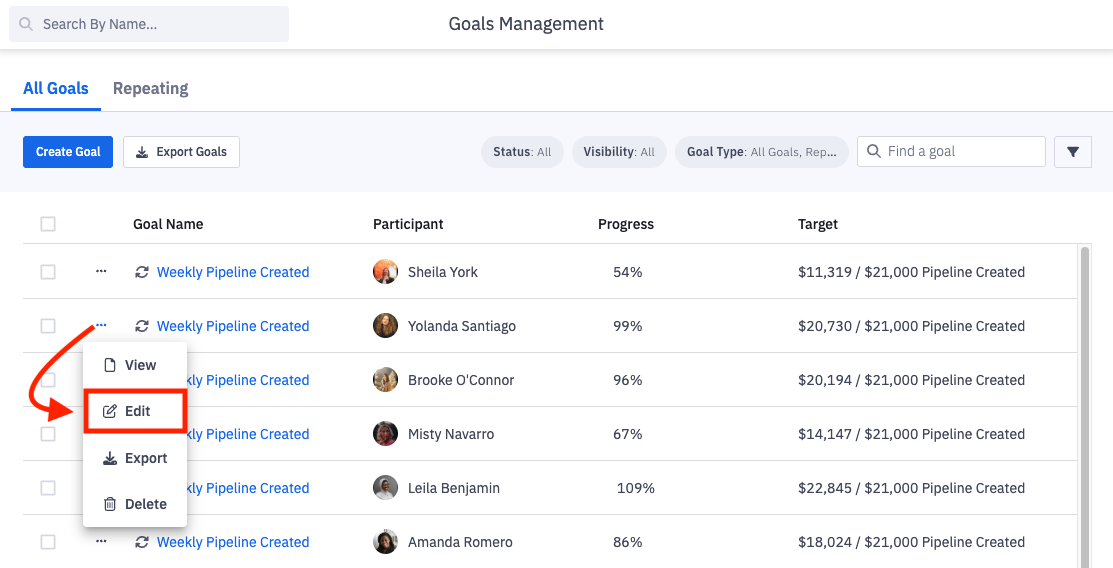The width and height of the screenshot is (1113, 568).
Task: Click the Create Goal button
Action: tap(68, 152)
